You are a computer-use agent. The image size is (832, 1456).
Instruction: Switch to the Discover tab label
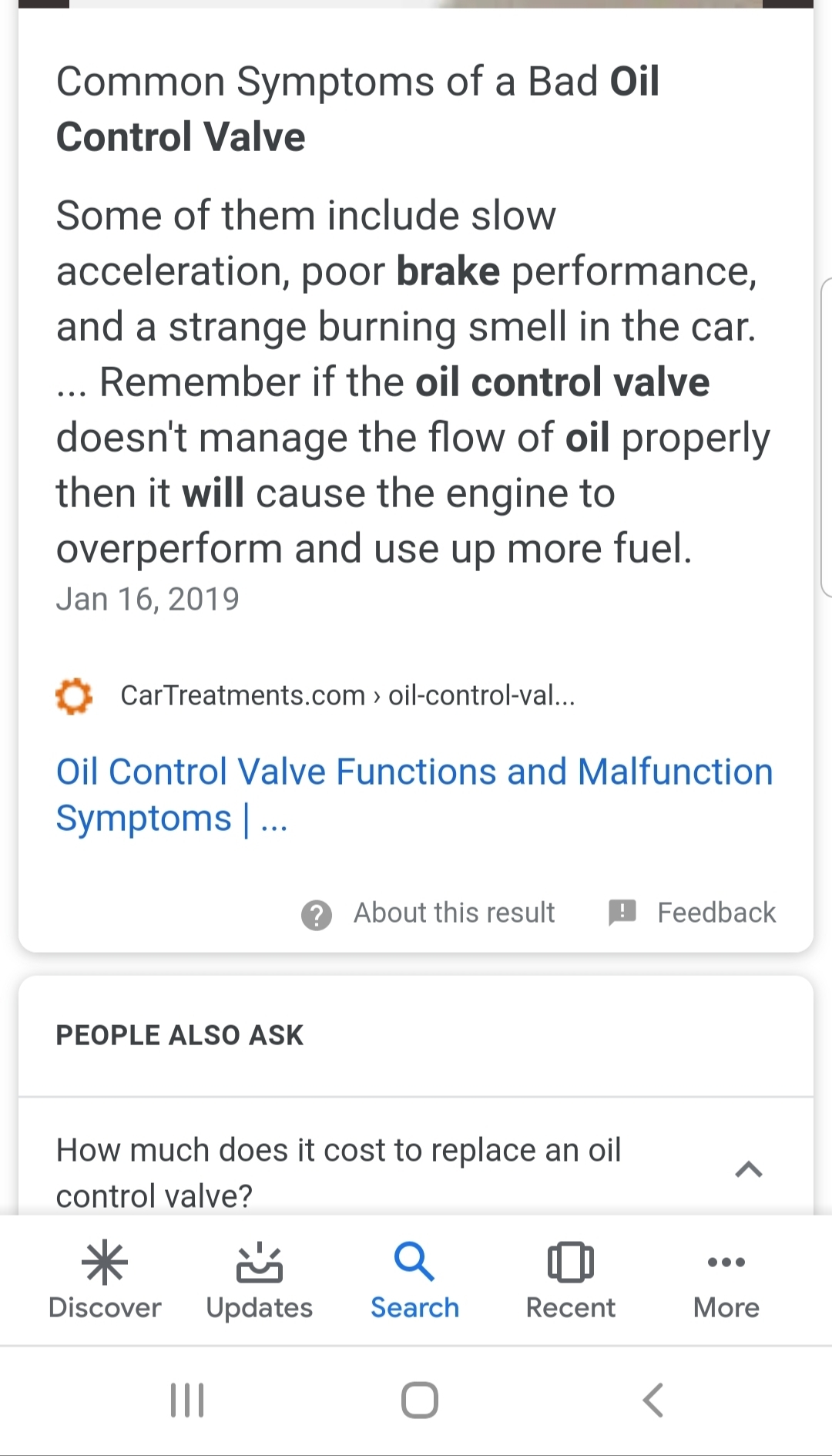(x=105, y=1308)
